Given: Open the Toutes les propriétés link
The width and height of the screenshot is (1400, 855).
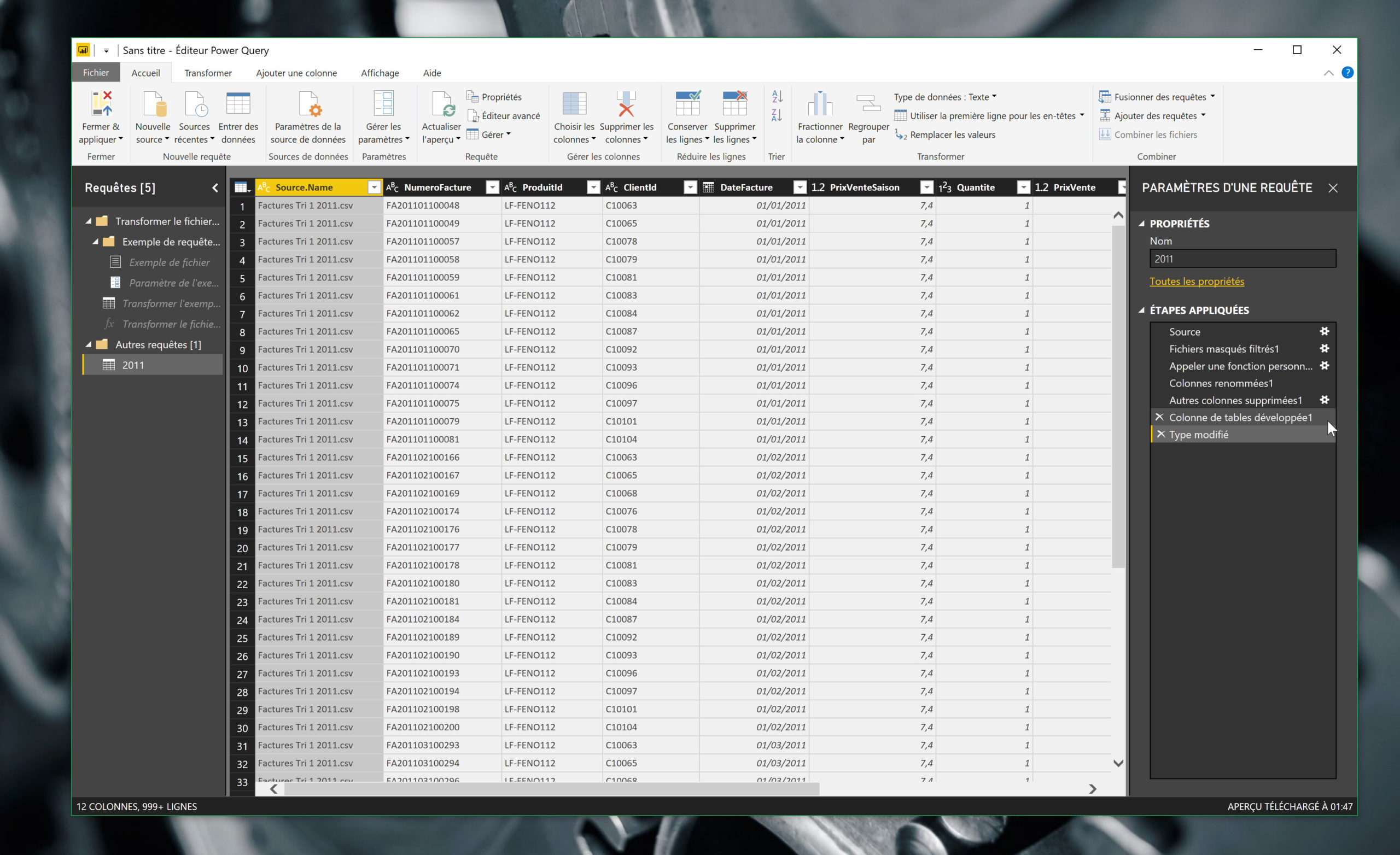Looking at the screenshot, I should (x=1197, y=281).
